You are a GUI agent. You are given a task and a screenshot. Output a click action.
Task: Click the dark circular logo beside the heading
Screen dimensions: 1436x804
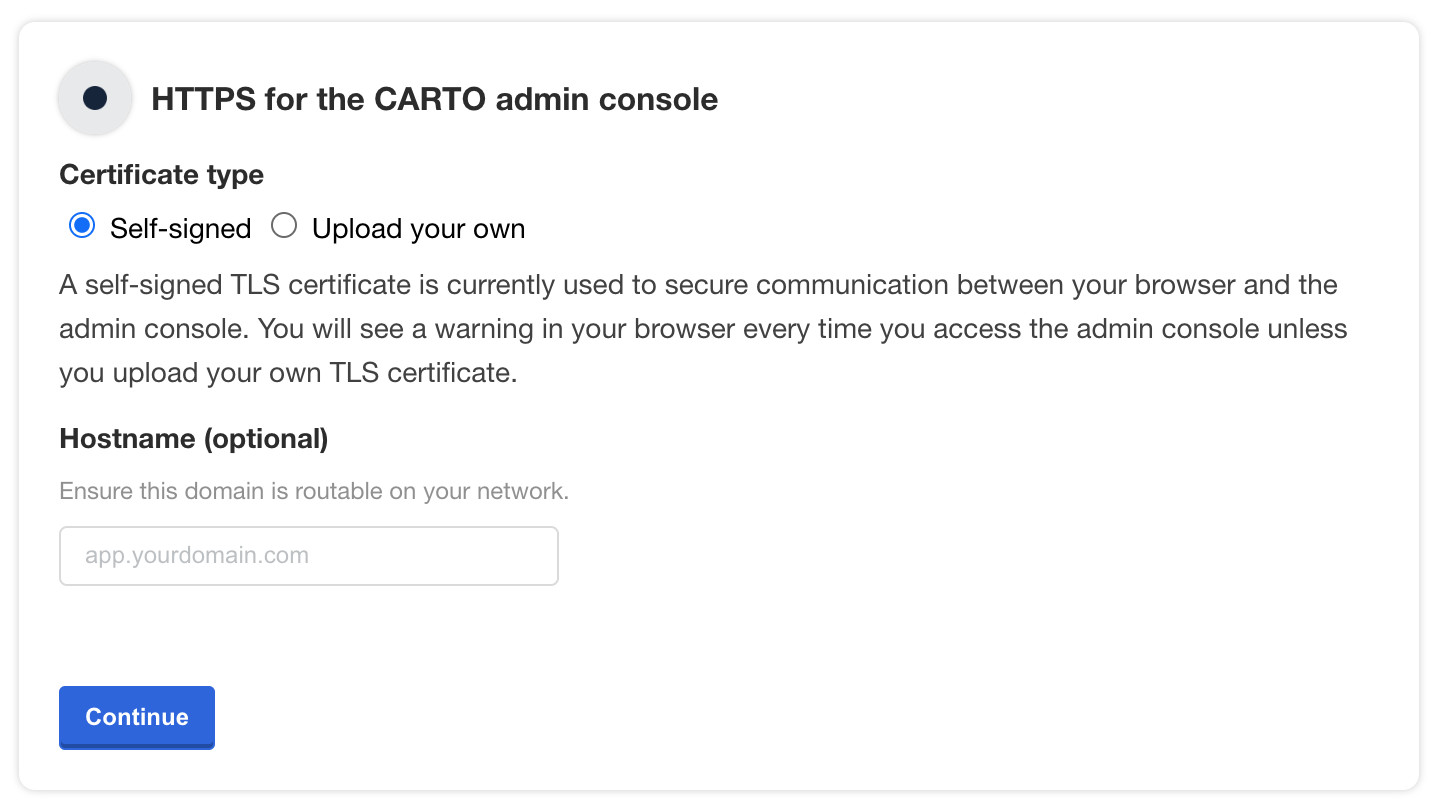tap(95, 98)
